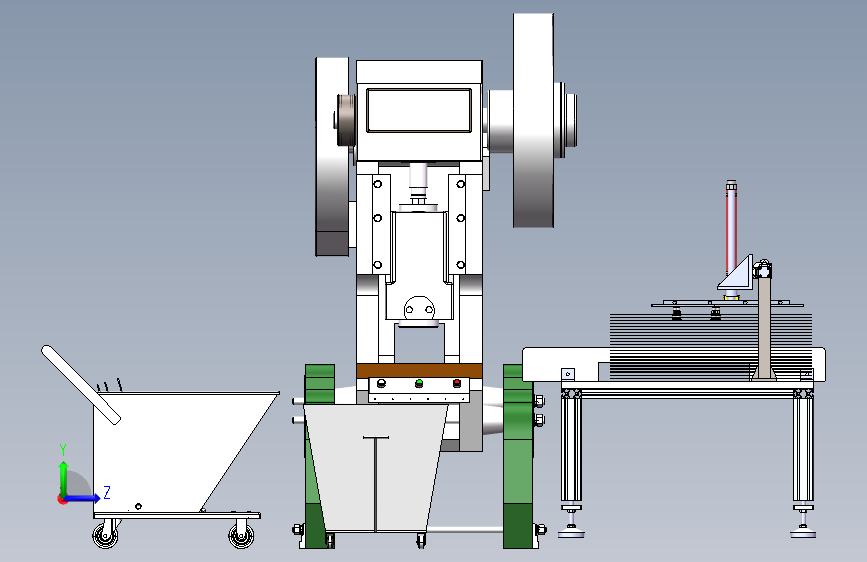Click the green Y axis arrow of the triad
This screenshot has height=562, width=867.
64,478
